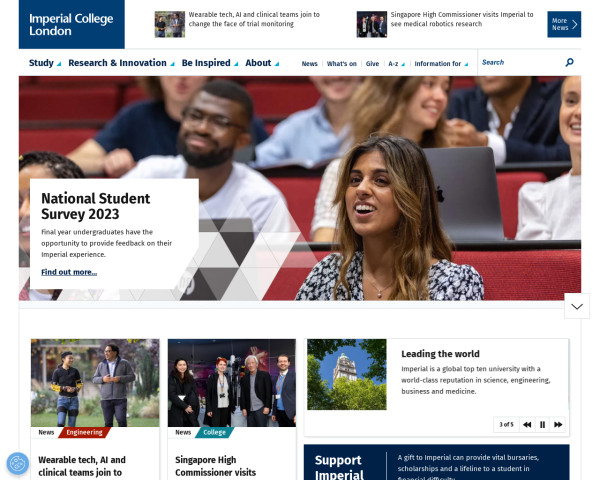
Task: Click the Find out more link
Action: click(69, 272)
